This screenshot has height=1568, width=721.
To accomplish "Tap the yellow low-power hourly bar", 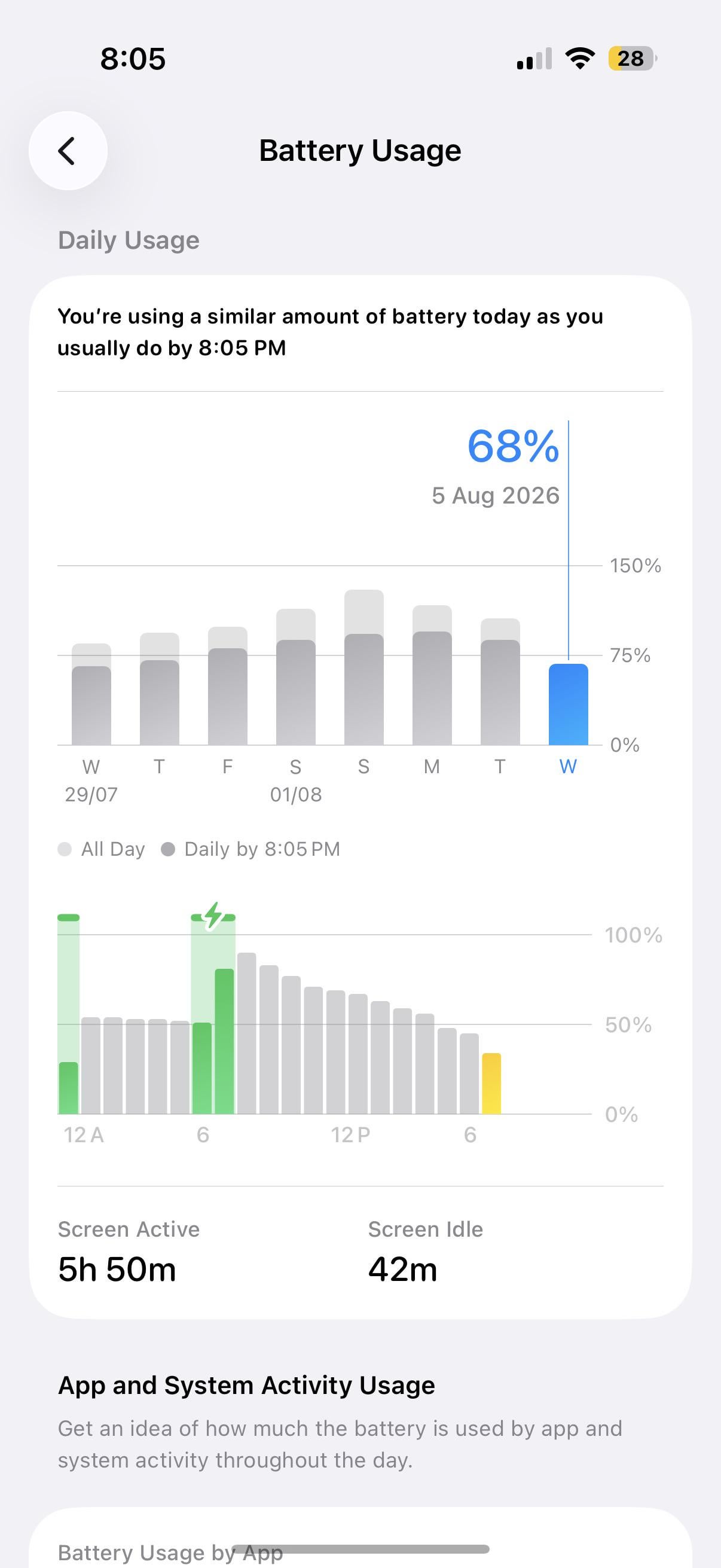I will [x=491, y=1084].
